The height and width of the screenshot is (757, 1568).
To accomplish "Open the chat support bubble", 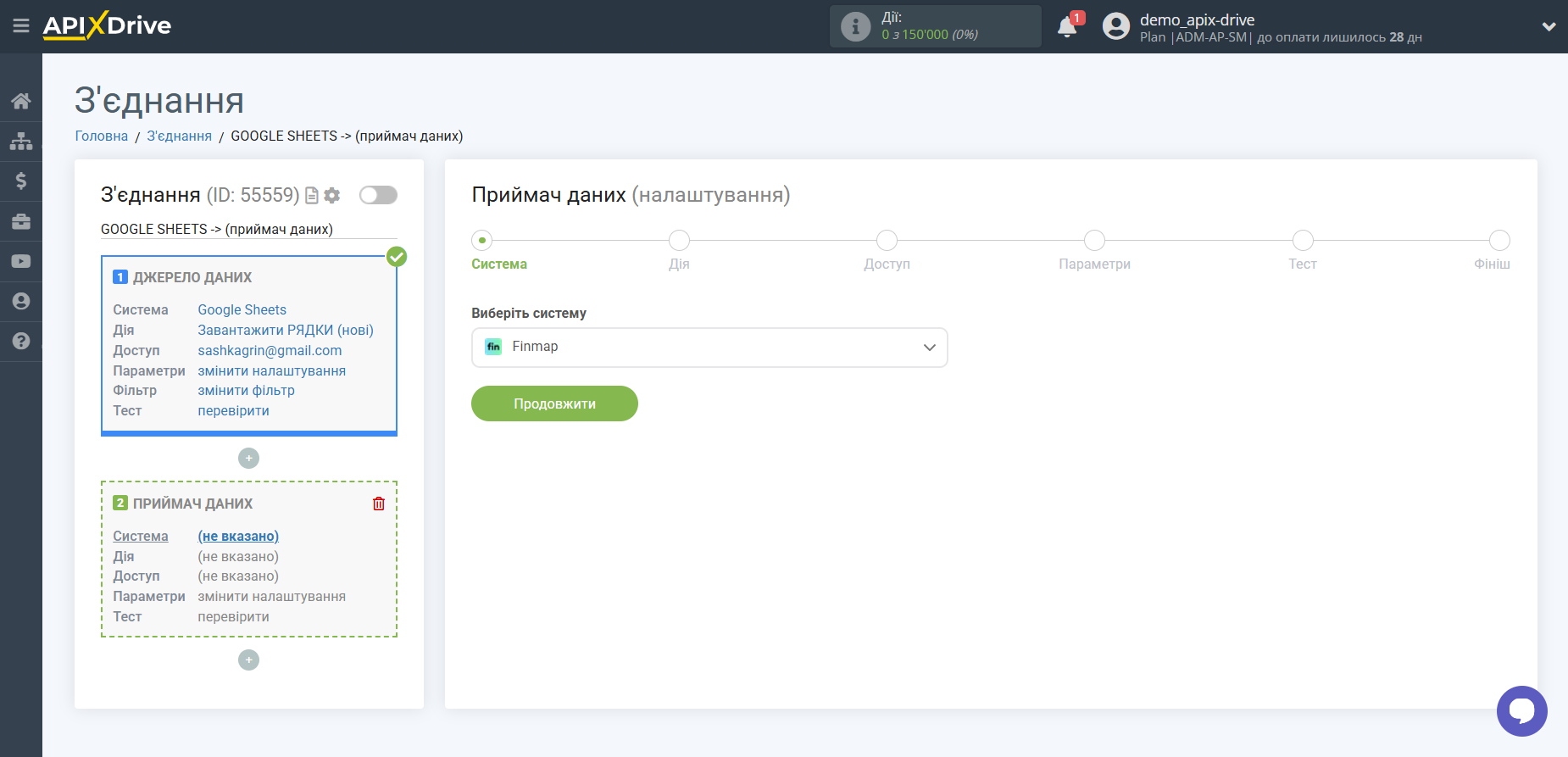I will pyautogui.click(x=1521, y=710).
